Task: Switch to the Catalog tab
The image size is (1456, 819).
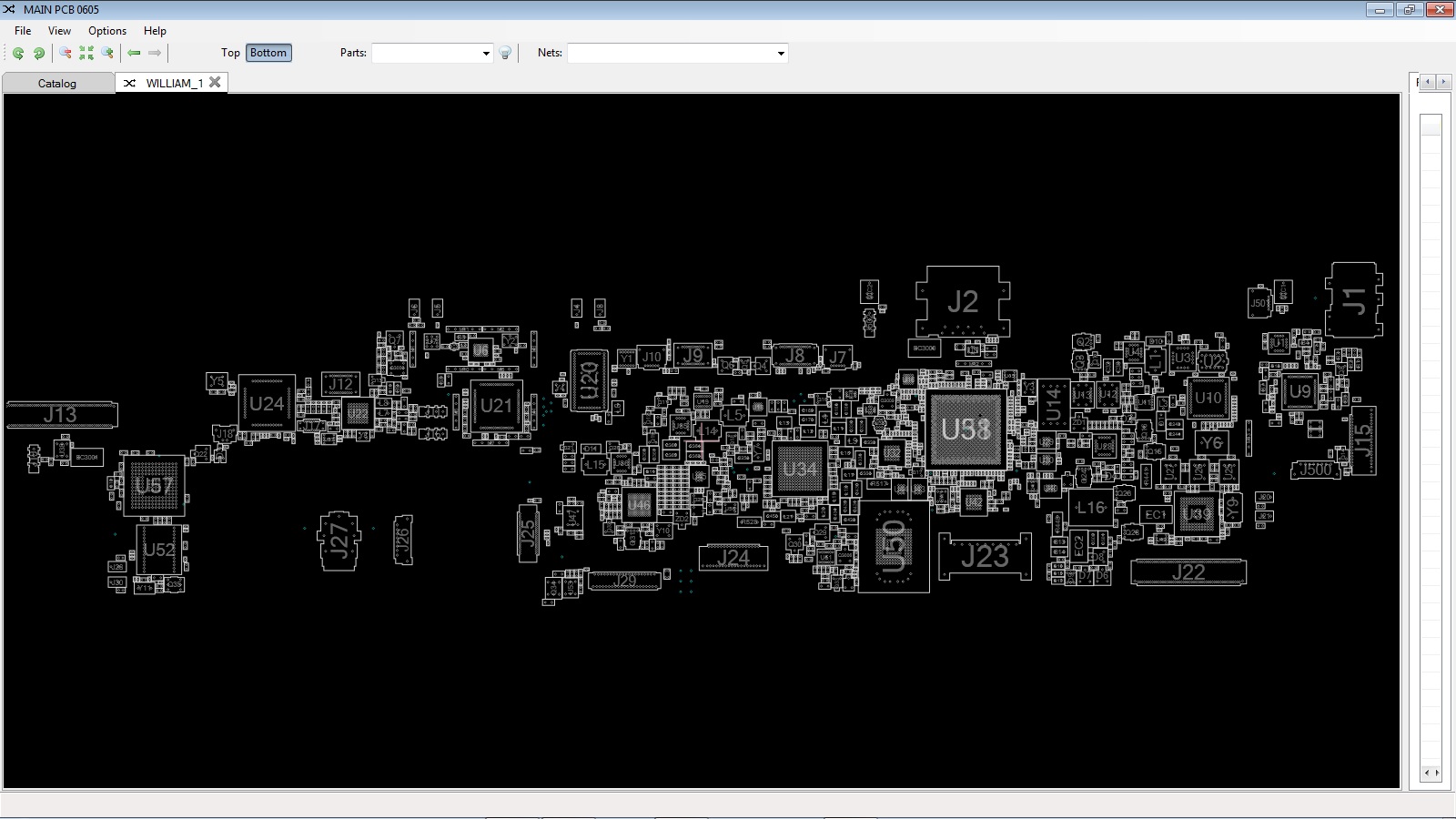Action: 57,84
